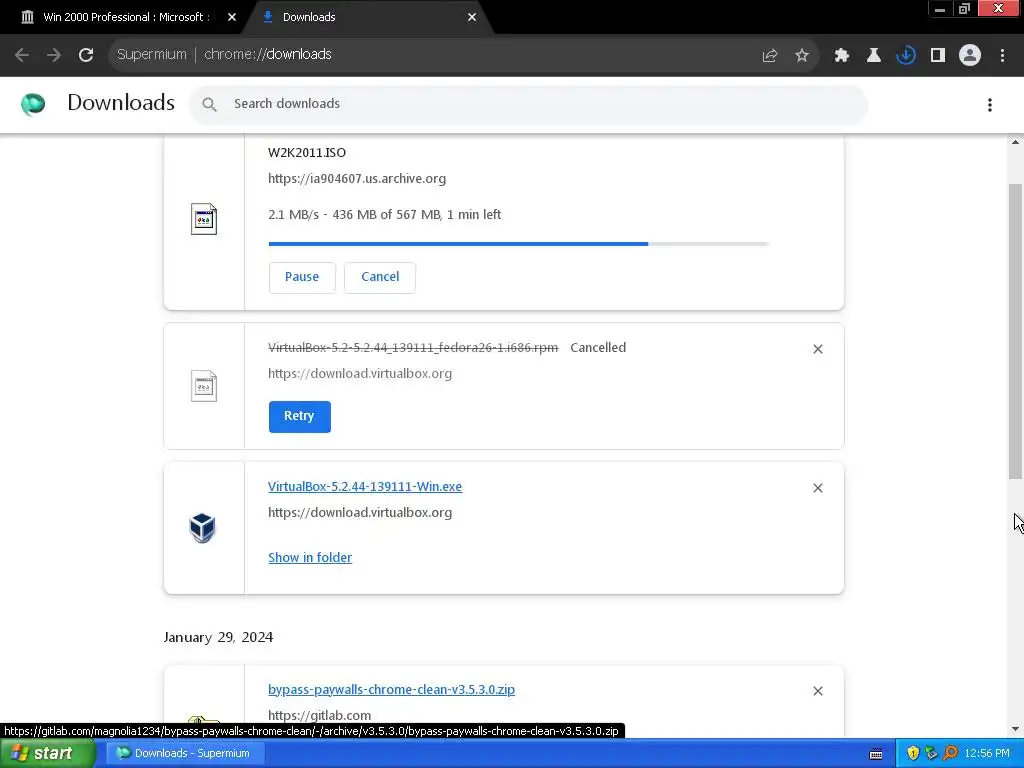Open the browser three-dot menu

click(1002, 56)
